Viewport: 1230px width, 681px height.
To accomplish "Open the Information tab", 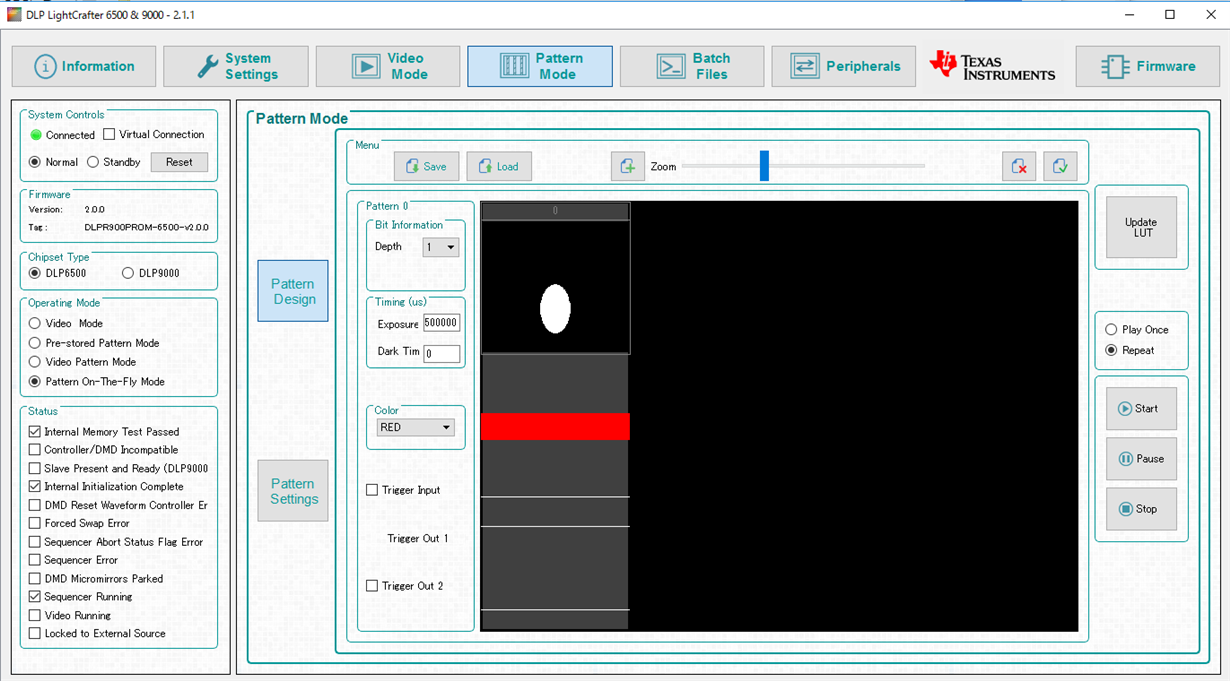I will point(84,66).
